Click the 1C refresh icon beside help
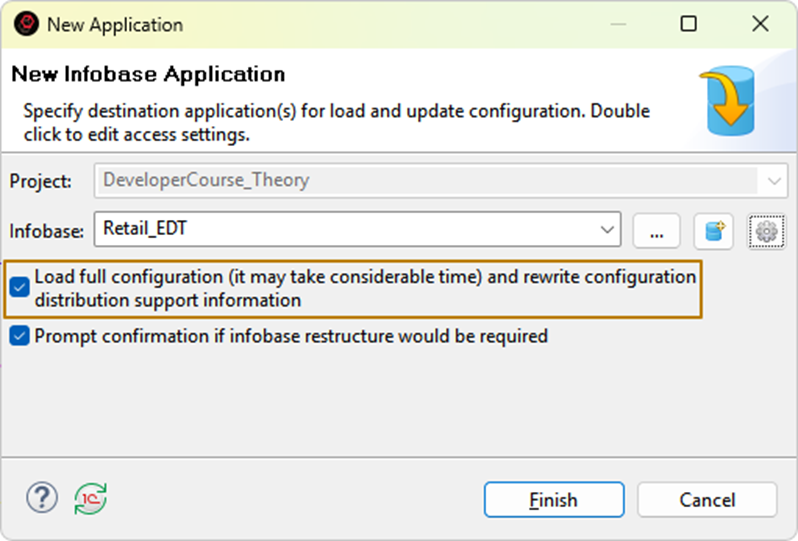This screenshot has width=798, height=541. [90, 497]
